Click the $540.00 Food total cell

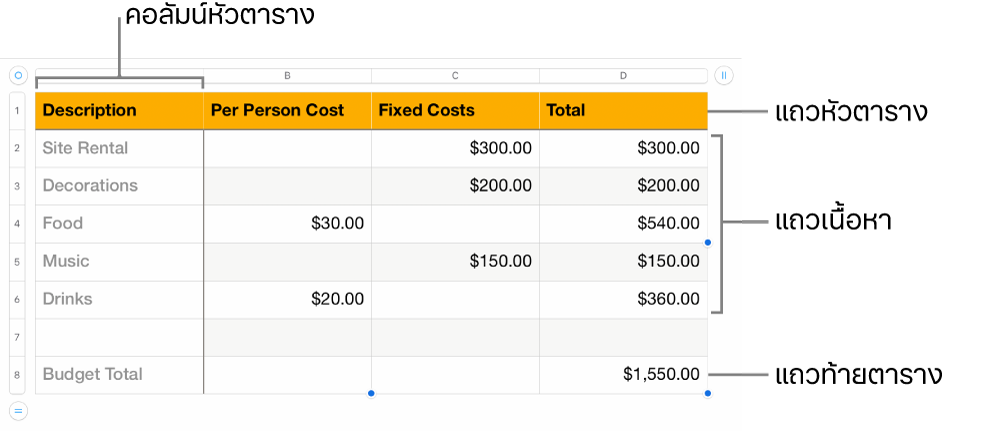(624, 224)
